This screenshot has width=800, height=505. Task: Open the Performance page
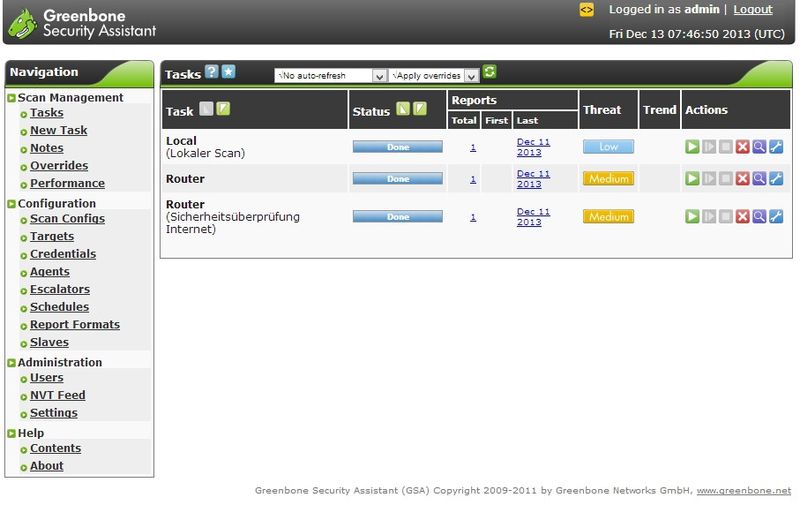click(x=67, y=183)
